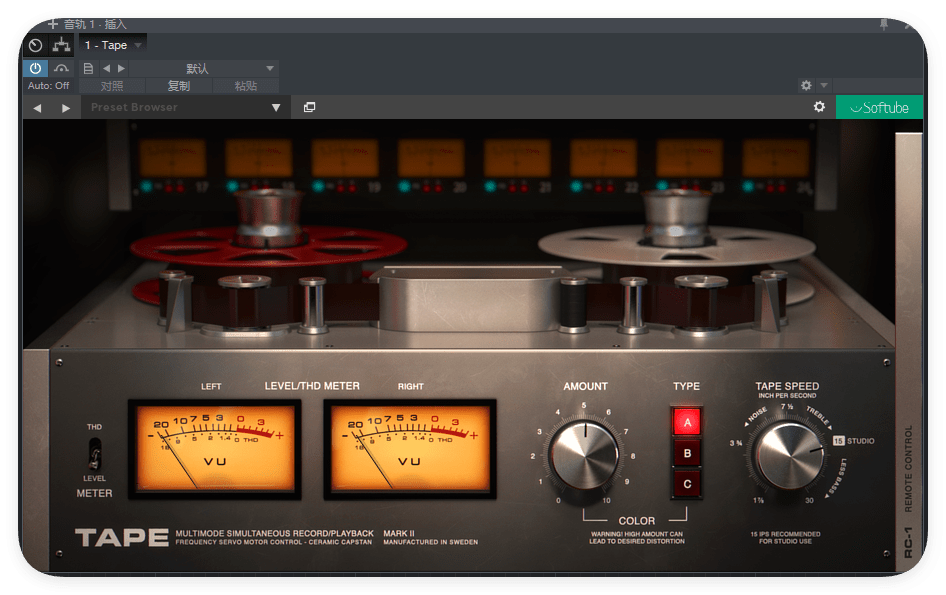Expand the small arrow beside the host gear icon

pyautogui.click(x=824, y=85)
